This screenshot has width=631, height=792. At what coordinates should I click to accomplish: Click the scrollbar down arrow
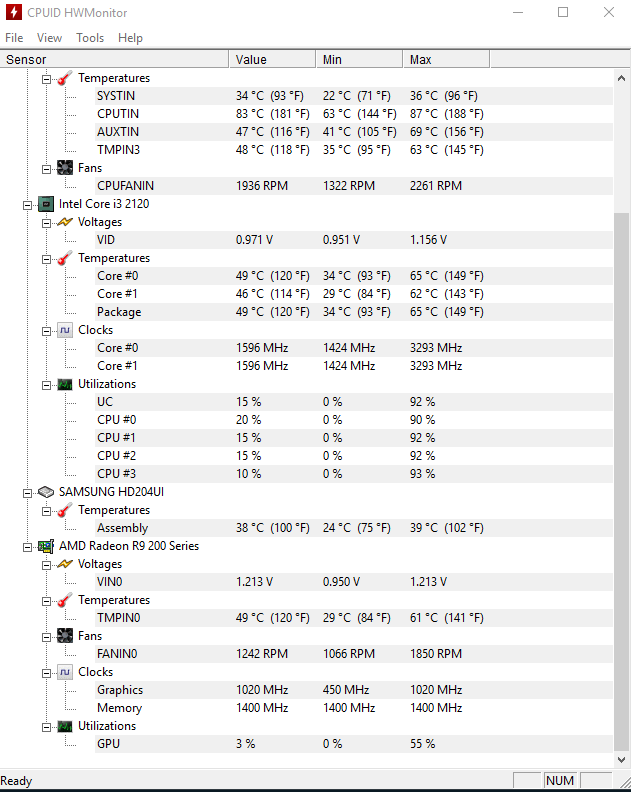pos(622,759)
